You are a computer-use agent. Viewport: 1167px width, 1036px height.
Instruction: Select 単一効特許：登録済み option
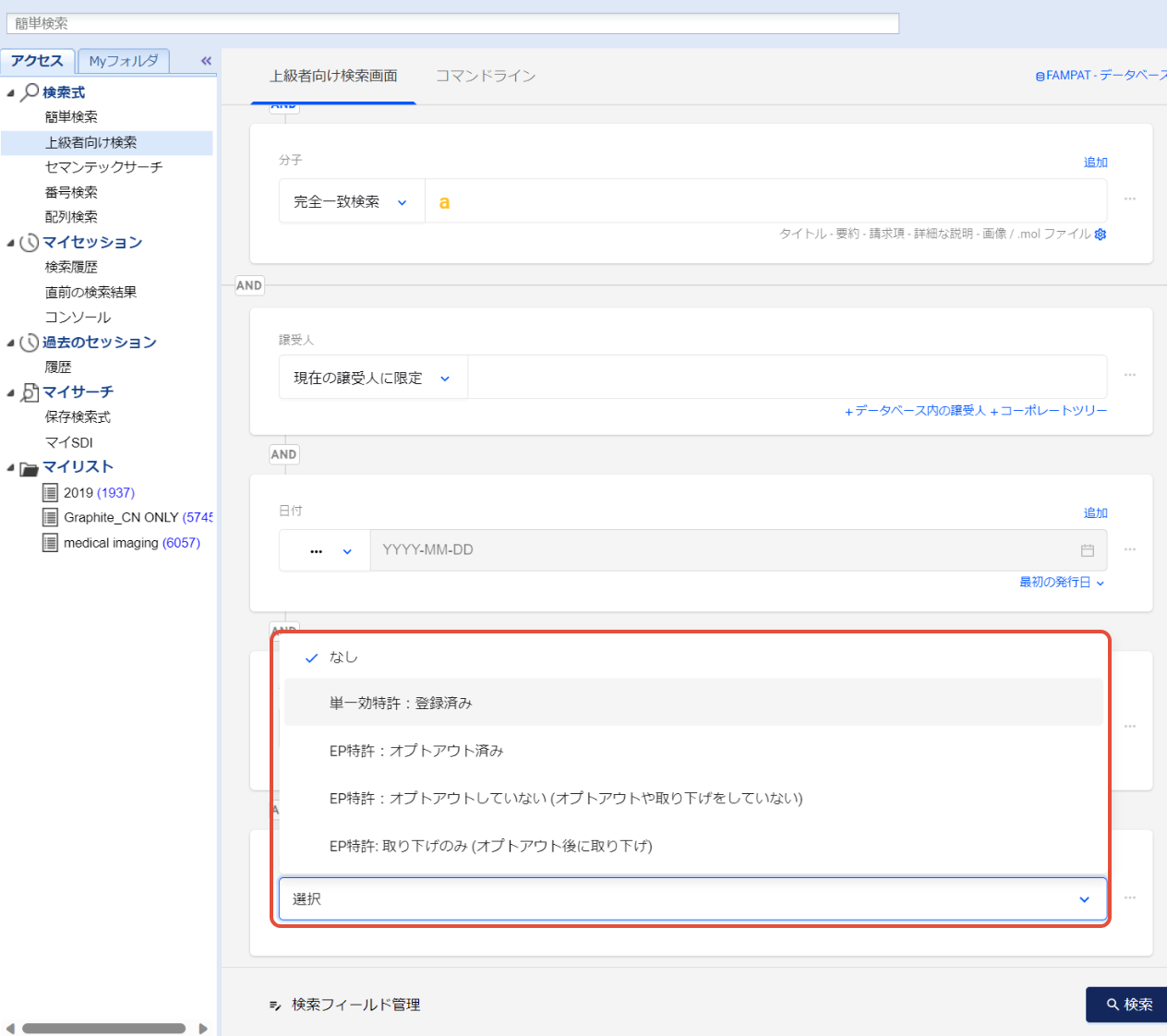(692, 703)
